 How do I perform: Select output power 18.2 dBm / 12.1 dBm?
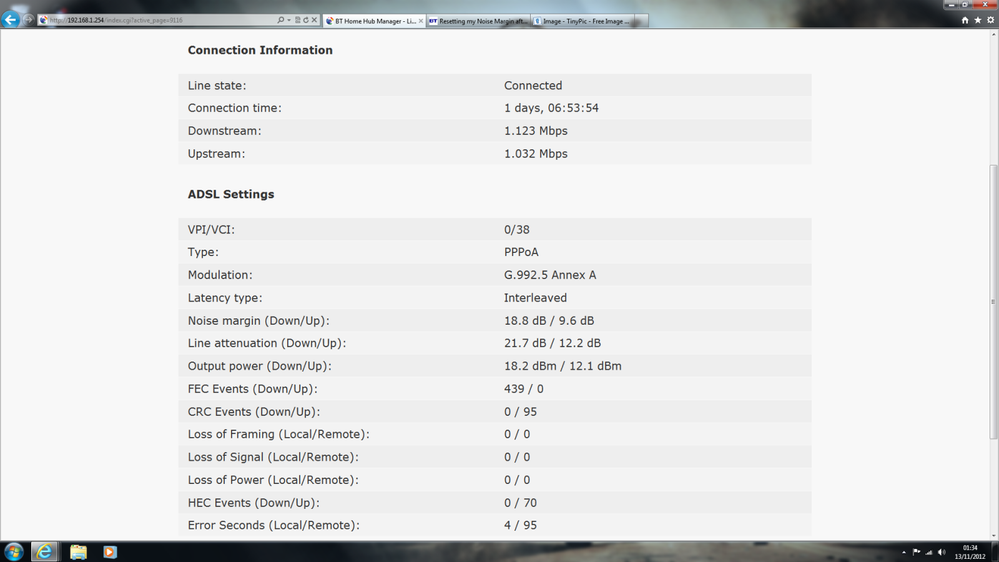(x=563, y=366)
